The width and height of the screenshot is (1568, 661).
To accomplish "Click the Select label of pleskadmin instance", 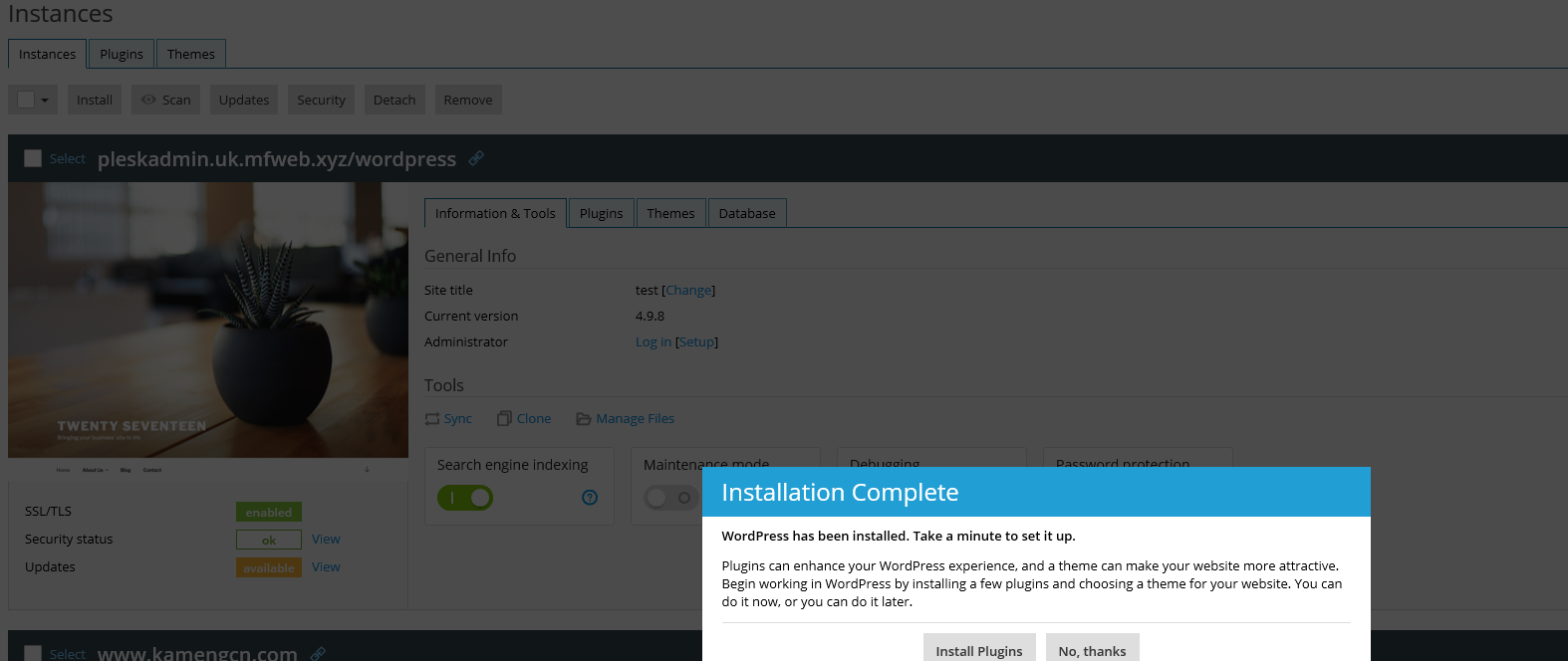I will 68,158.
